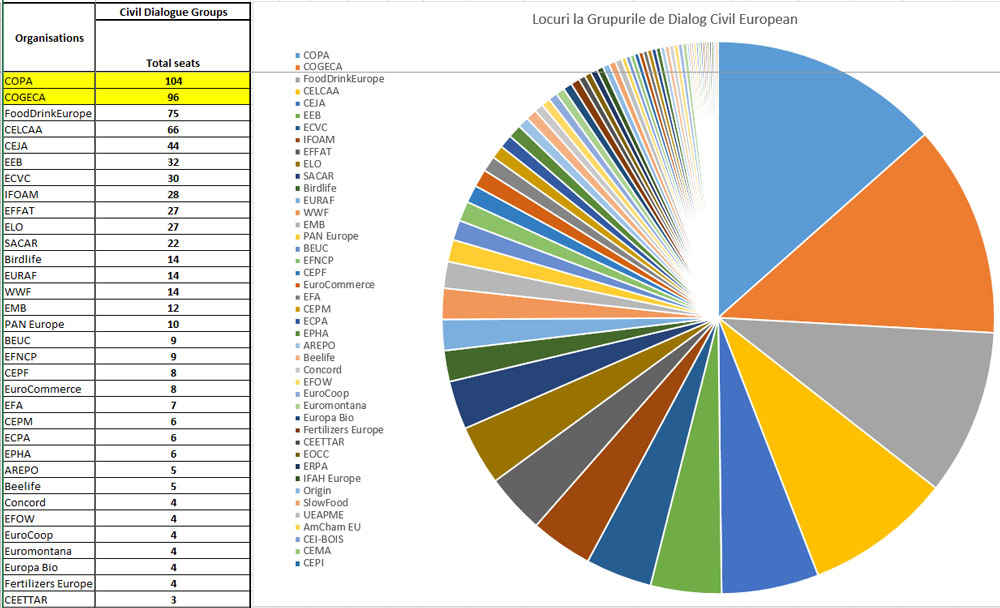
Task: Click the seats value 66 cell
Action: tap(173, 130)
